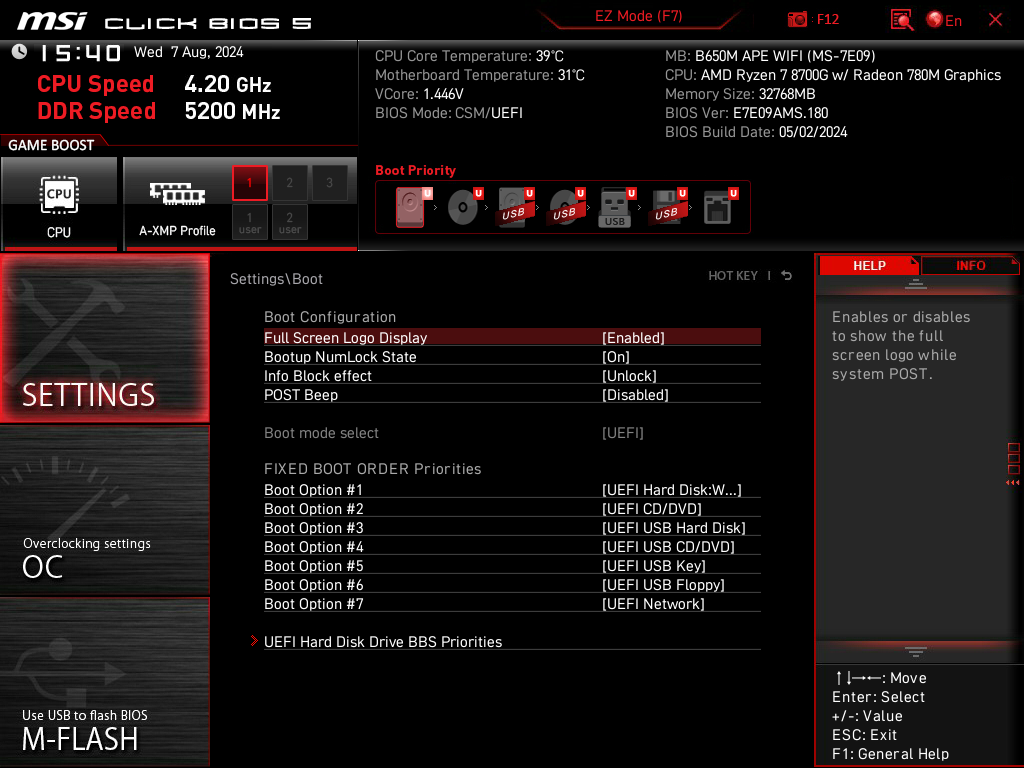This screenshot has height=768, width=1024.
Task: Open the SETTINGS menu panel
Action: tap(104, 338)
